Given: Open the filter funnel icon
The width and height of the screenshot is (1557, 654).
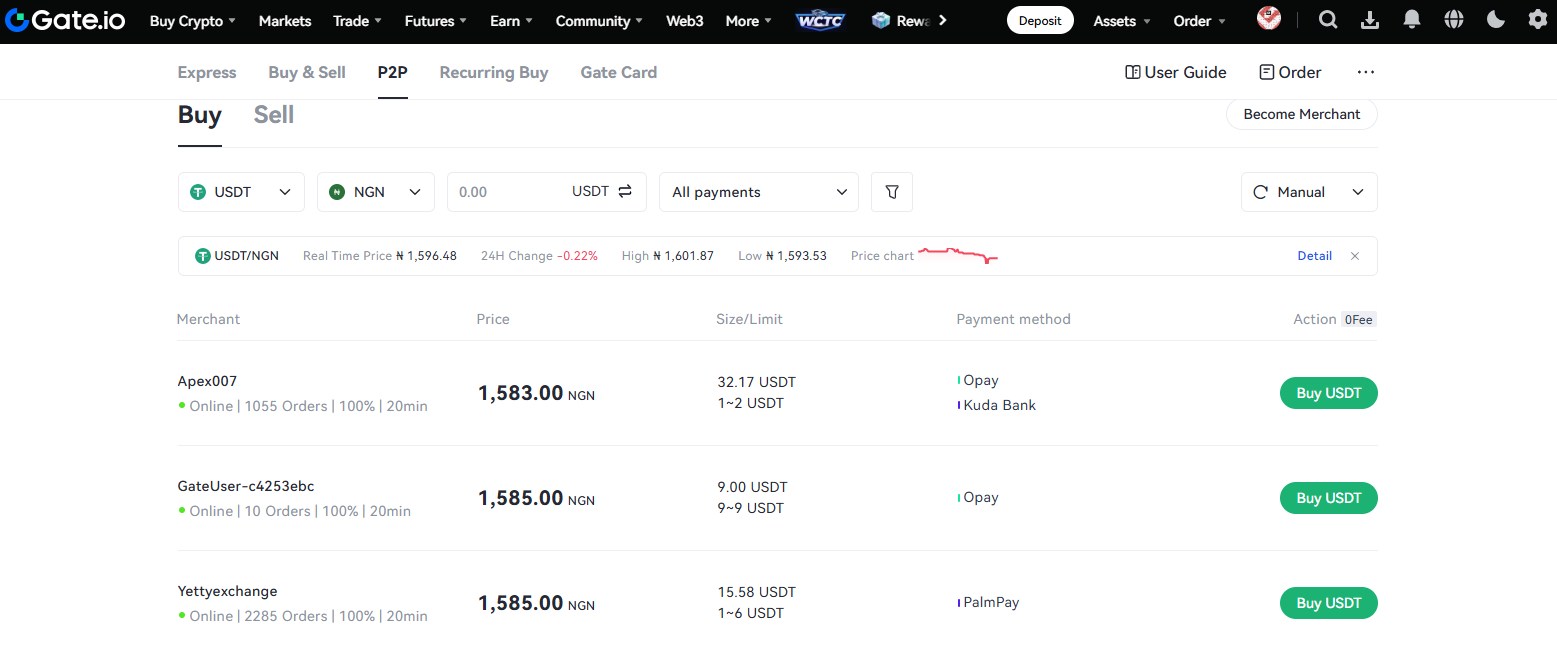Looking at the screenshot, I should coord(892,192).
